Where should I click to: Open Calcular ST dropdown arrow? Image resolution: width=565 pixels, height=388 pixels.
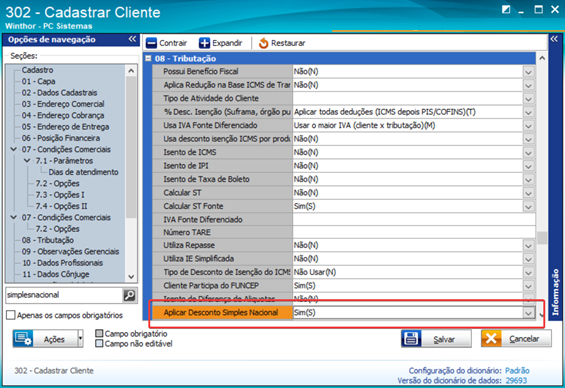coord(528,193)
